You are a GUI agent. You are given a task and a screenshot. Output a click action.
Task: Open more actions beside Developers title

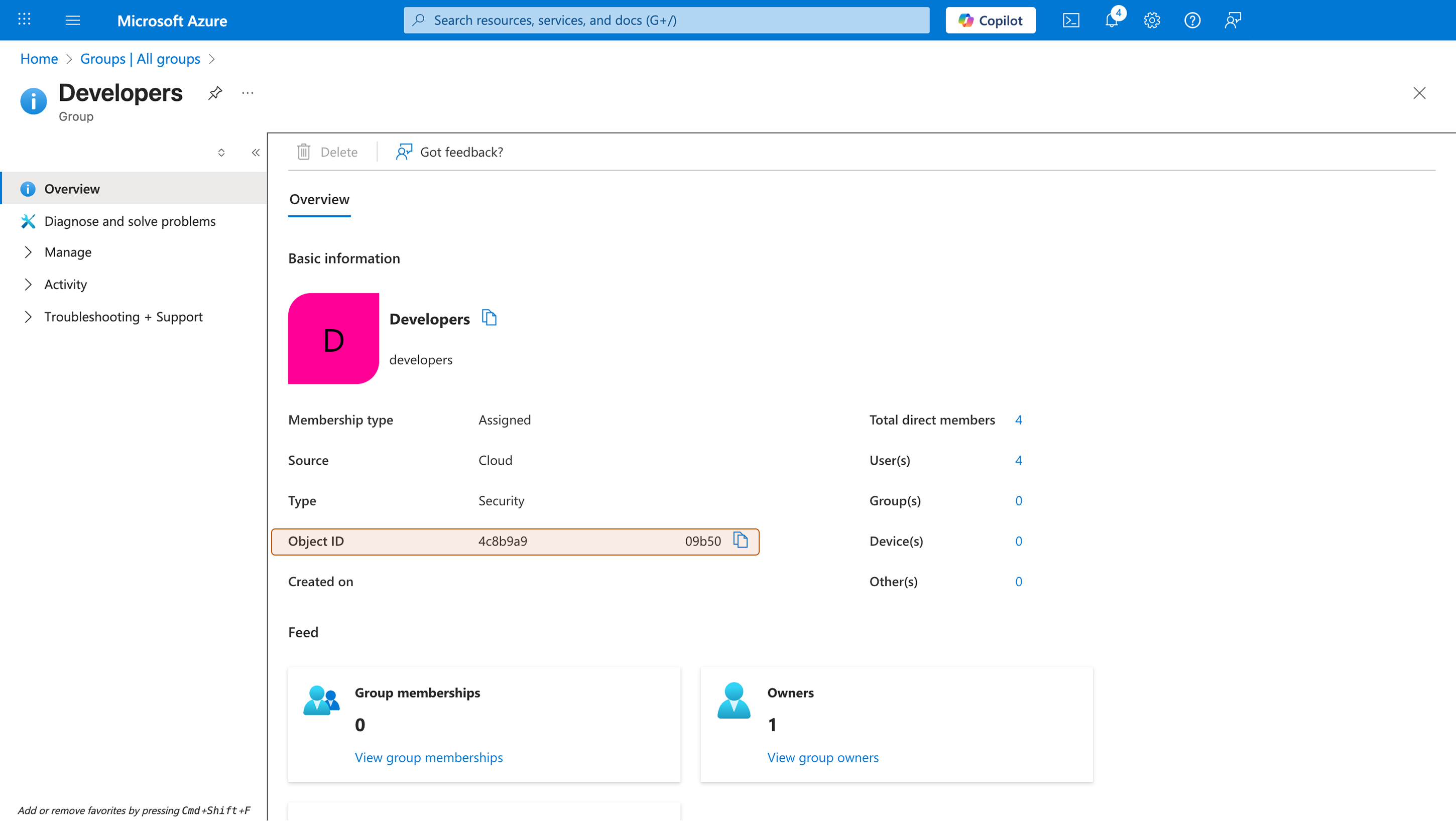tap(247, 93)
